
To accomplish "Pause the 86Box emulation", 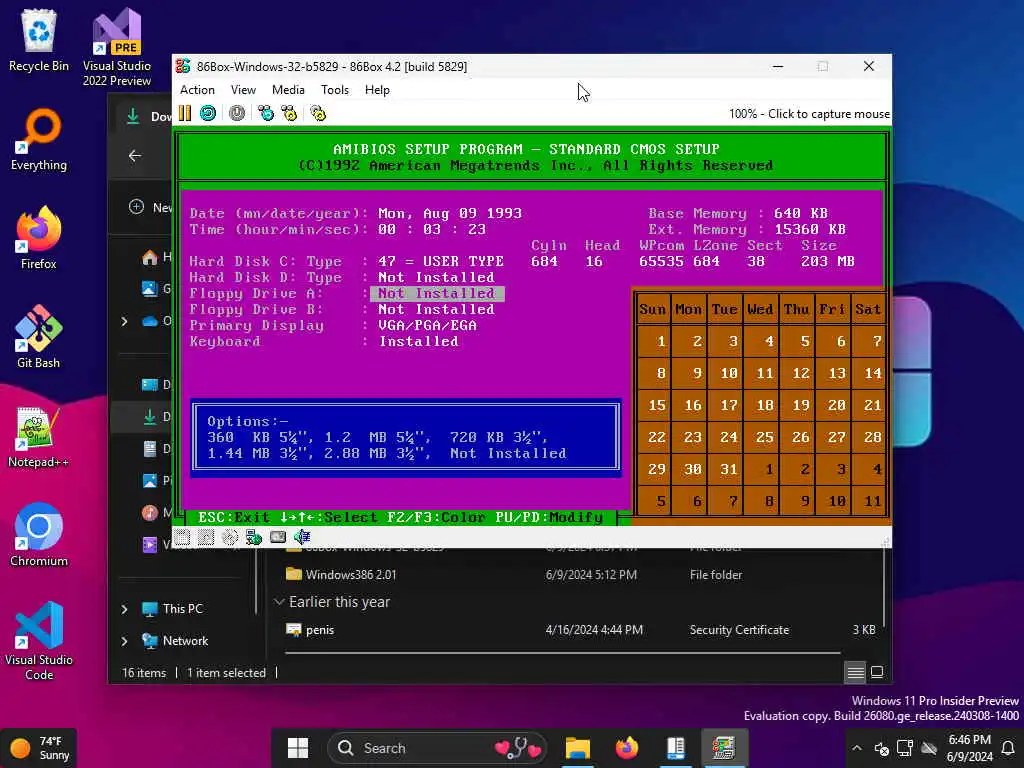I will [x=185, y=114].
